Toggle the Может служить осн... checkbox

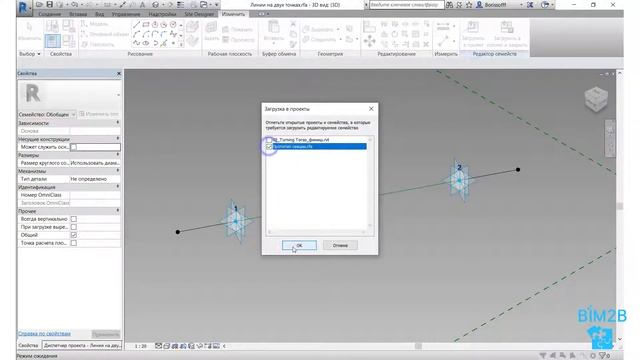click(x=73, y=147)
